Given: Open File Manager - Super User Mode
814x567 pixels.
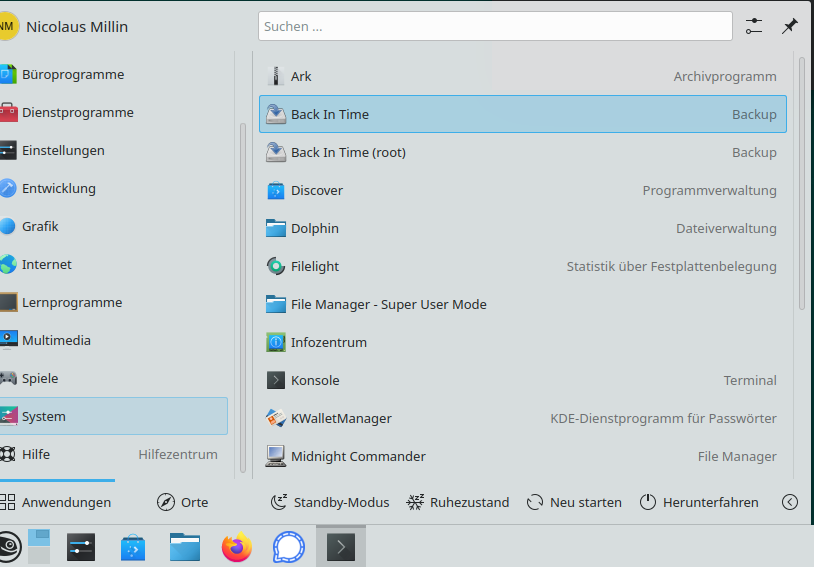Looking at the screenshot, I should click(x=522, y=304).
